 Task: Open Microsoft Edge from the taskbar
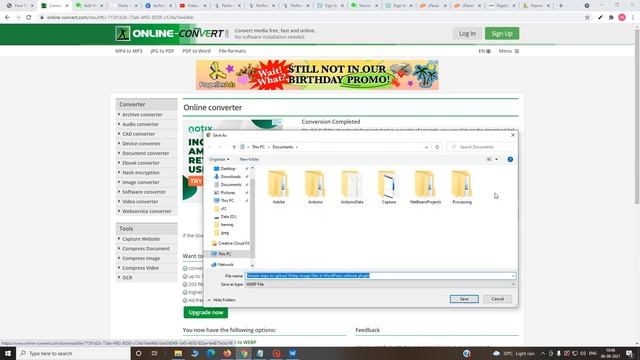[x=211, y=353]
